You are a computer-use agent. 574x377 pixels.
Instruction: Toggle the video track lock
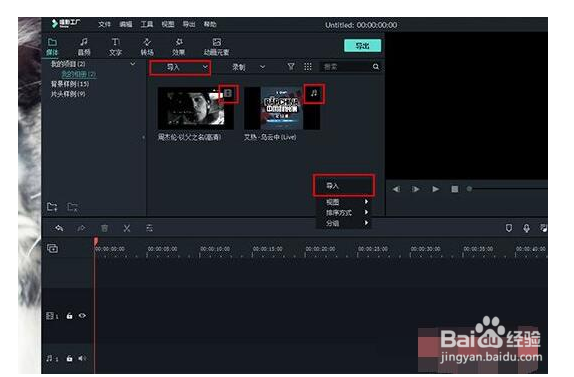(x=69, y=316)
